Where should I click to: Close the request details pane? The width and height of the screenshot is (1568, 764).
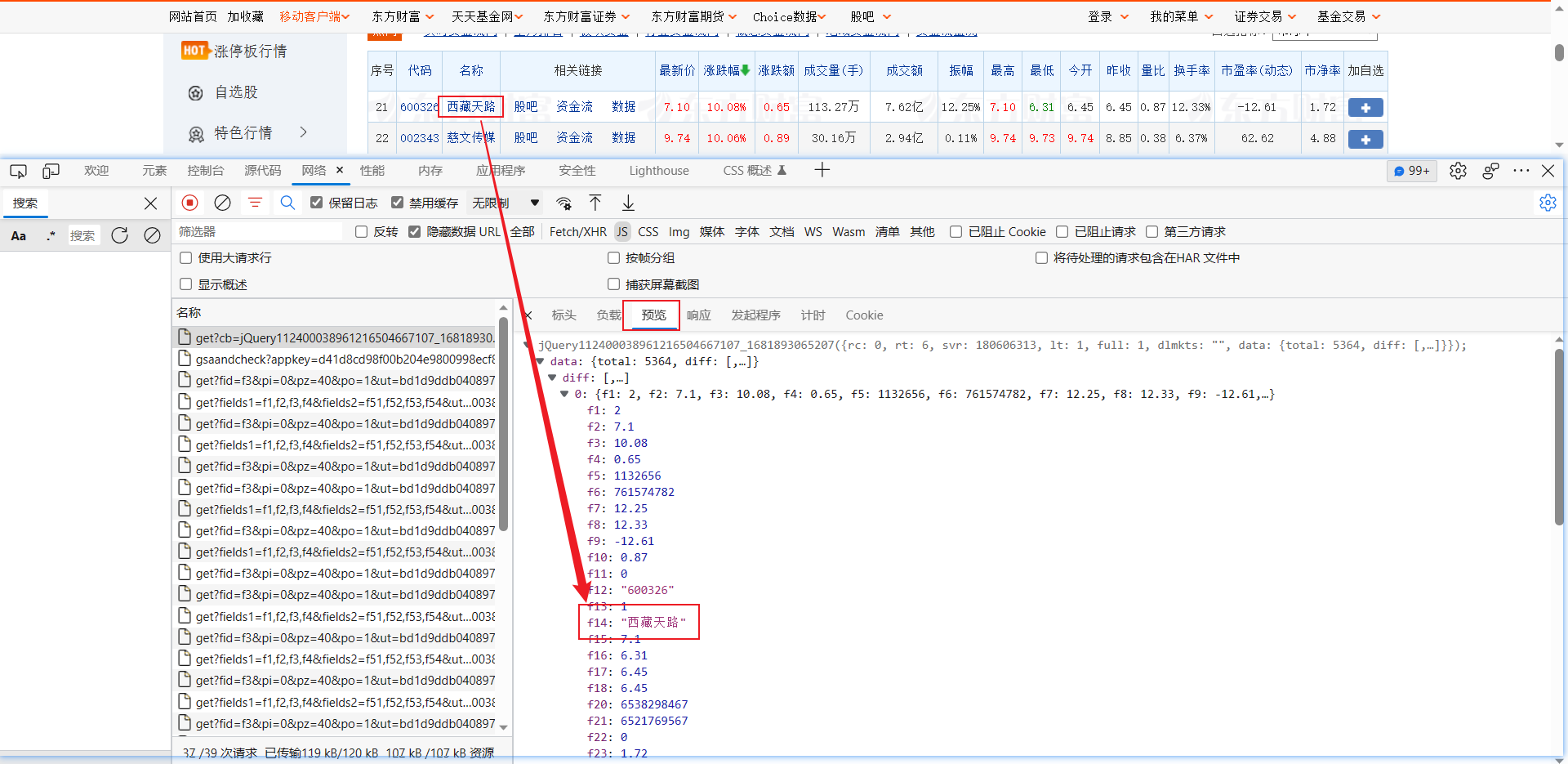(x=528, y=315)
